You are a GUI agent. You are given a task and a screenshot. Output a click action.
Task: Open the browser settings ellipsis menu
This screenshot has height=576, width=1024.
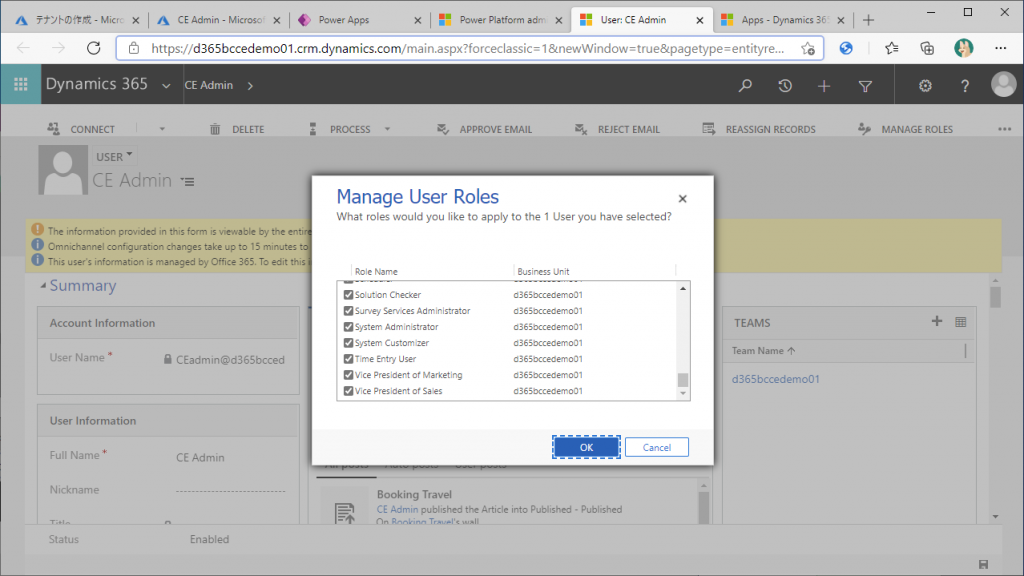pyautogui.click(x=1000, y=48)
